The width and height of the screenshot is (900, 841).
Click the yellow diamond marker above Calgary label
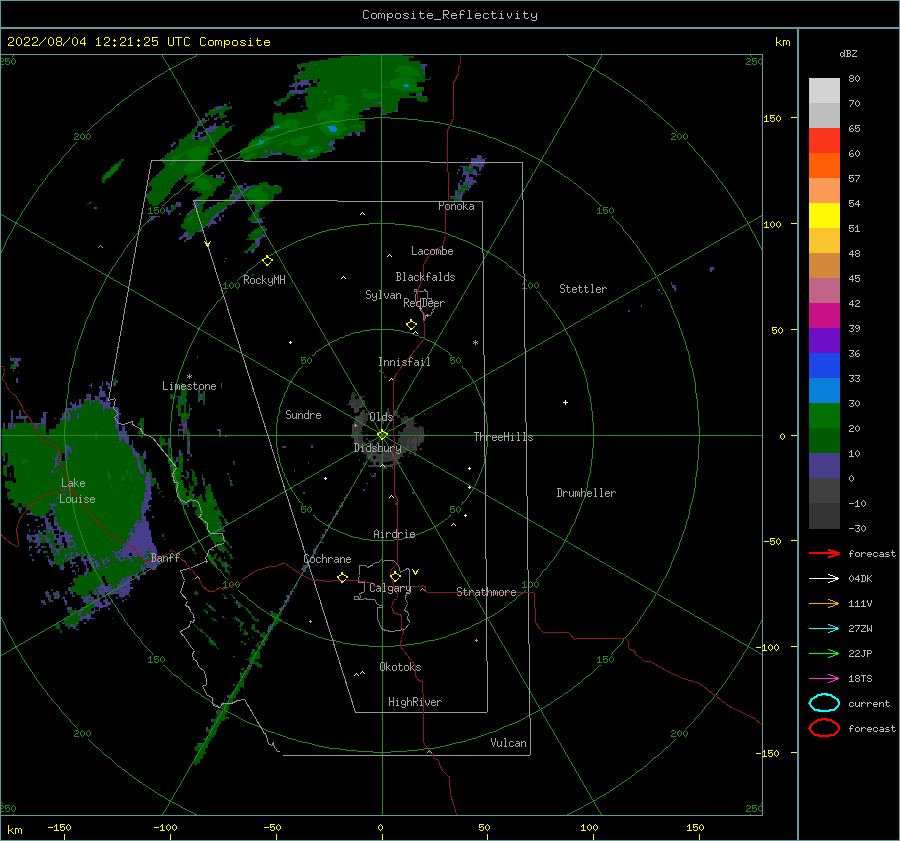[x=395, y=576]
